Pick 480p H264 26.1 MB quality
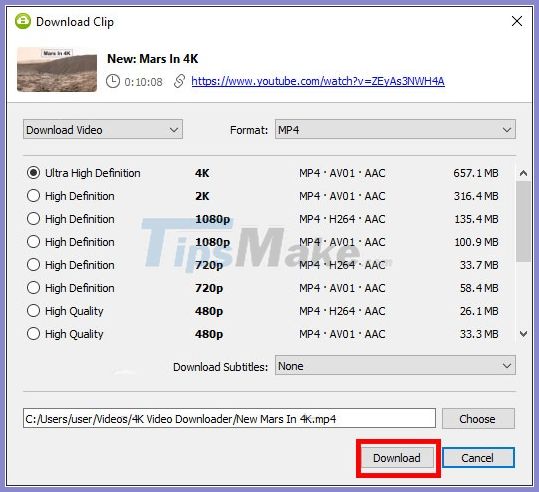 (x=33, y=311)
